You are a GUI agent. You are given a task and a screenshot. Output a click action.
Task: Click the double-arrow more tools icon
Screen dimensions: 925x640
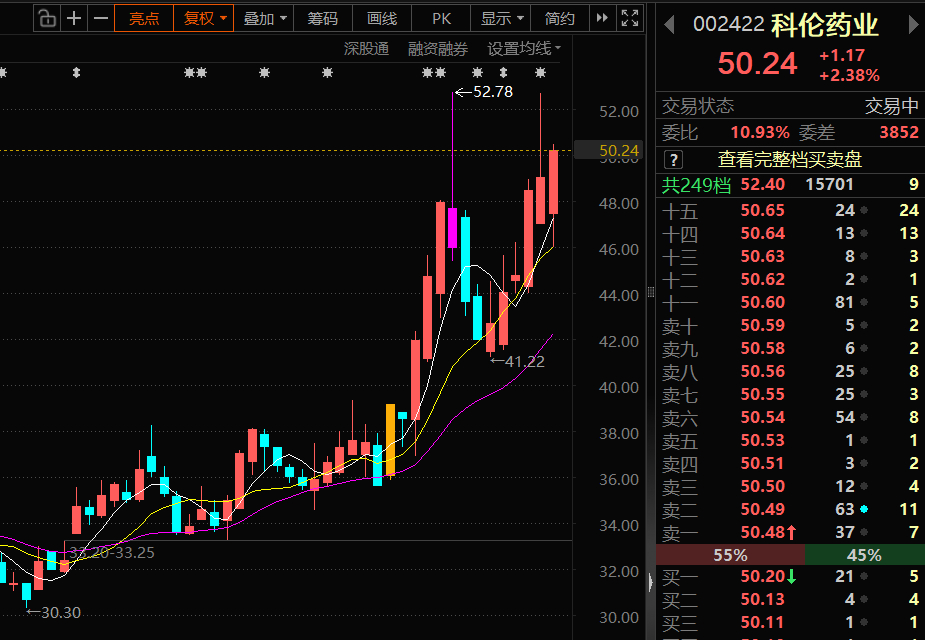click(602, 18)
